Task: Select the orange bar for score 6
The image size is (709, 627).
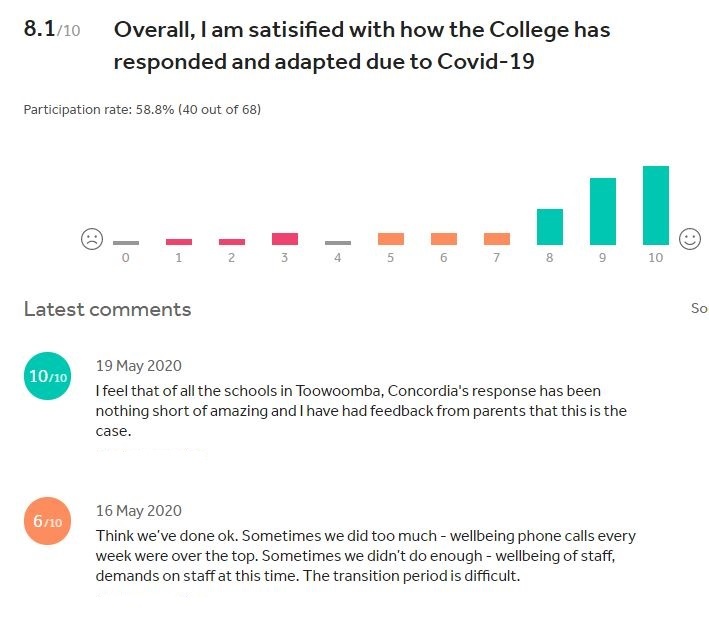Action: (x=444, y=239)
